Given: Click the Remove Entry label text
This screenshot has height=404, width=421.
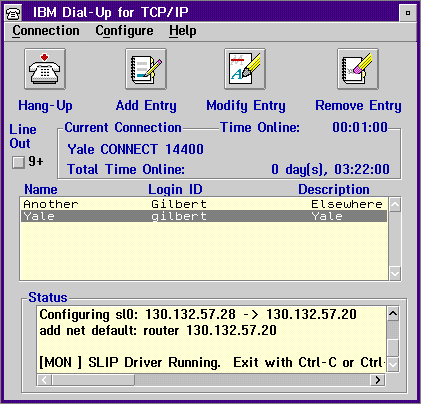Looking at the screenshot, I should pyautogui.click(x=358, y=106).
